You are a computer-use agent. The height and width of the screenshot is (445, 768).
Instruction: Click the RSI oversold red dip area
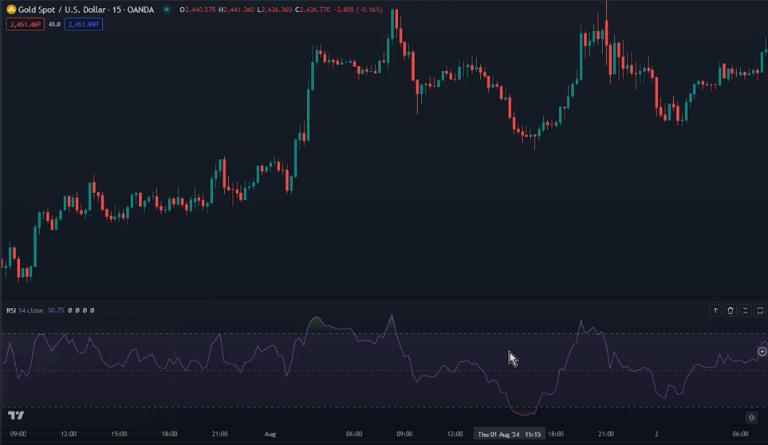click(523, 410)
